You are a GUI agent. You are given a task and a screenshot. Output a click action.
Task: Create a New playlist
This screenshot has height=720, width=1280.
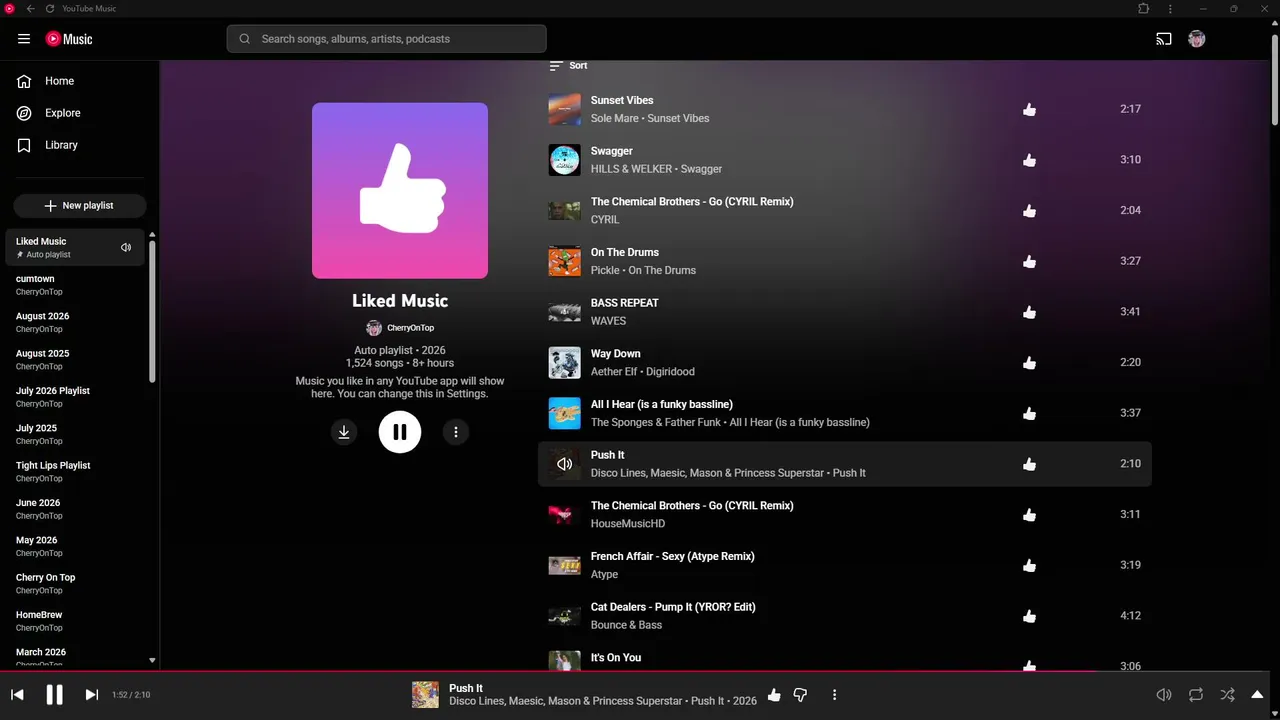(x=80, y=205)
